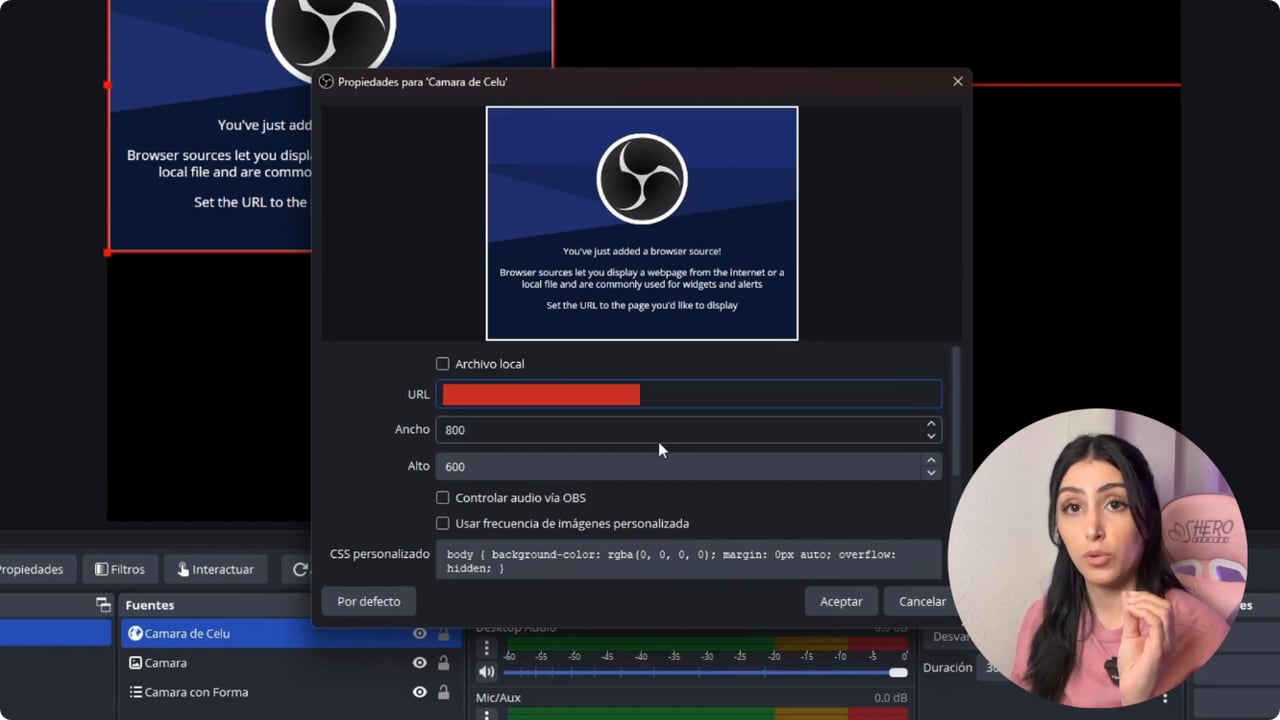Mute Desktop Audio speaker icon
The image size is (1280, 720).
coord(486,672)
